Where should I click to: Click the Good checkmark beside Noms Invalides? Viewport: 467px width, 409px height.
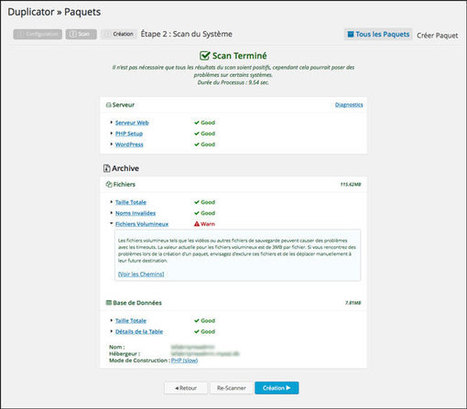click(197, 213)
